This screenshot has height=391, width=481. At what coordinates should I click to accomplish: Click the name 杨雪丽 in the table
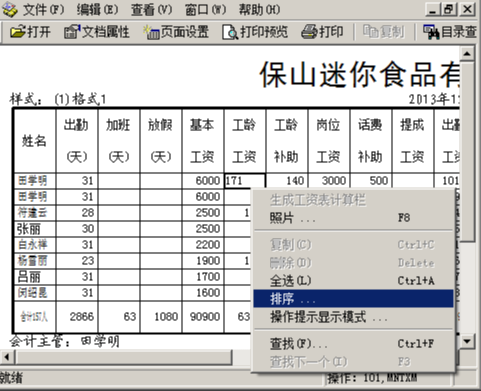pyautogui.click(x=32, y=261)
